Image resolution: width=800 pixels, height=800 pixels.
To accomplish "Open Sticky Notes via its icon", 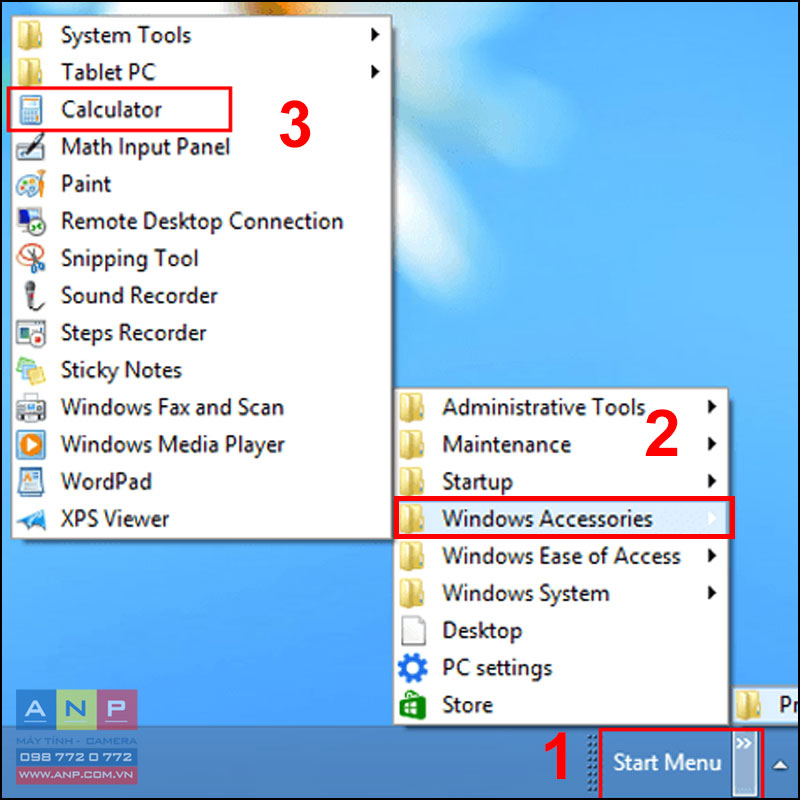I will click(x=31, y=370).
